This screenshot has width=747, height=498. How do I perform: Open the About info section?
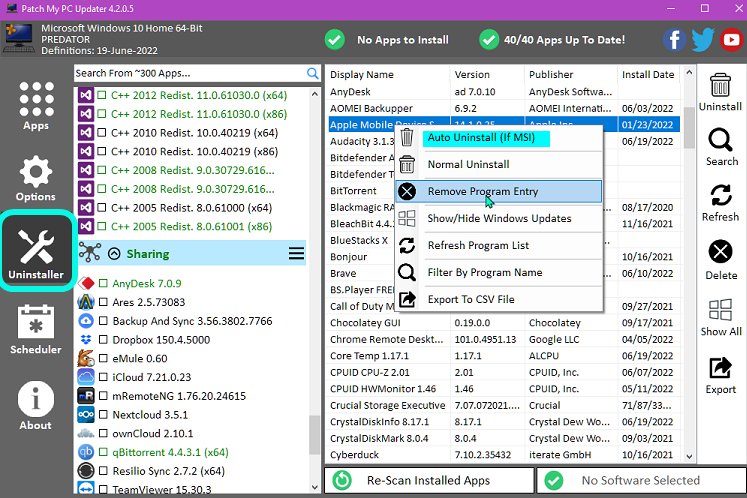(x=36, y=406)
